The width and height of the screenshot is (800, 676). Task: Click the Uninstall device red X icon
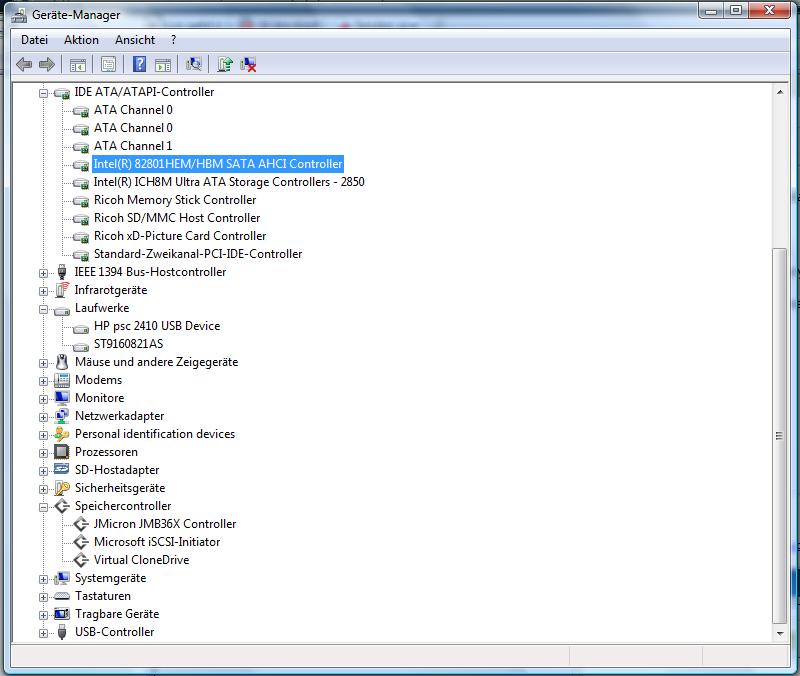(x=248, y=64)
